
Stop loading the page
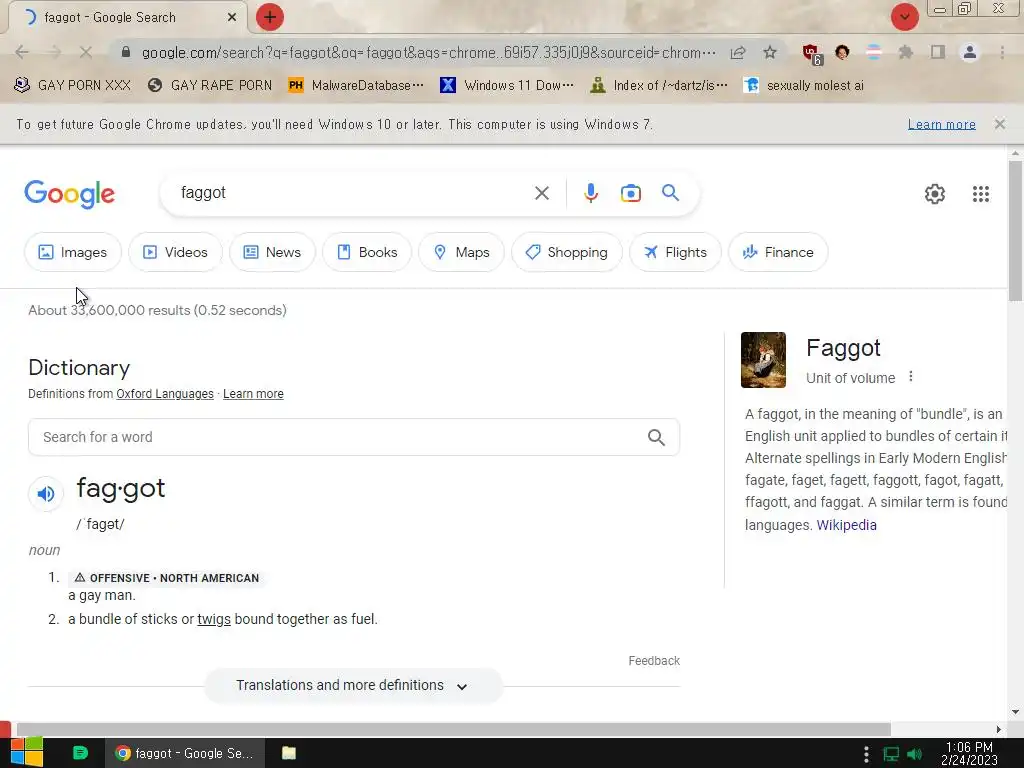(x=86, y=52)
